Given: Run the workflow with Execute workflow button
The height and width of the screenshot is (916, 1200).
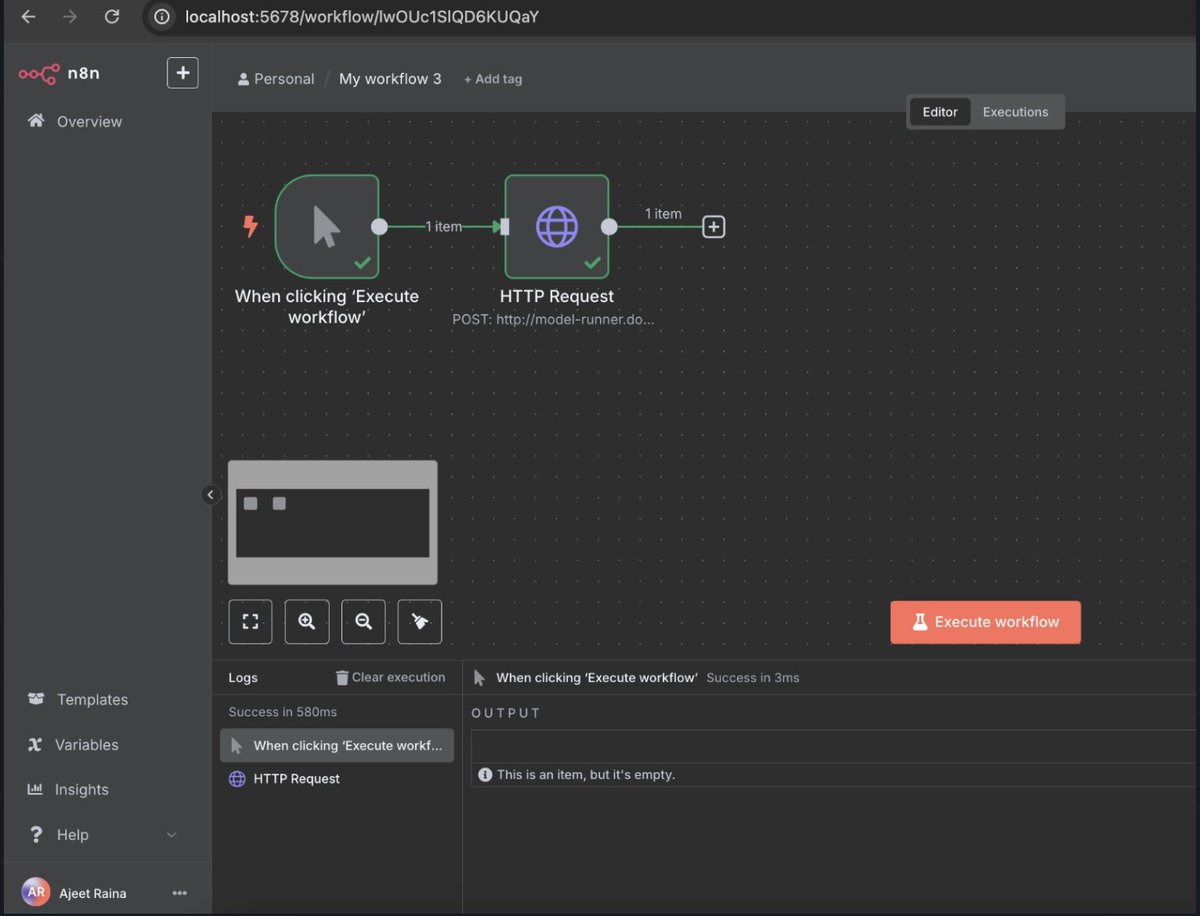Looking at the screenshot, I should pyautogui.click(x=985, y=621).
